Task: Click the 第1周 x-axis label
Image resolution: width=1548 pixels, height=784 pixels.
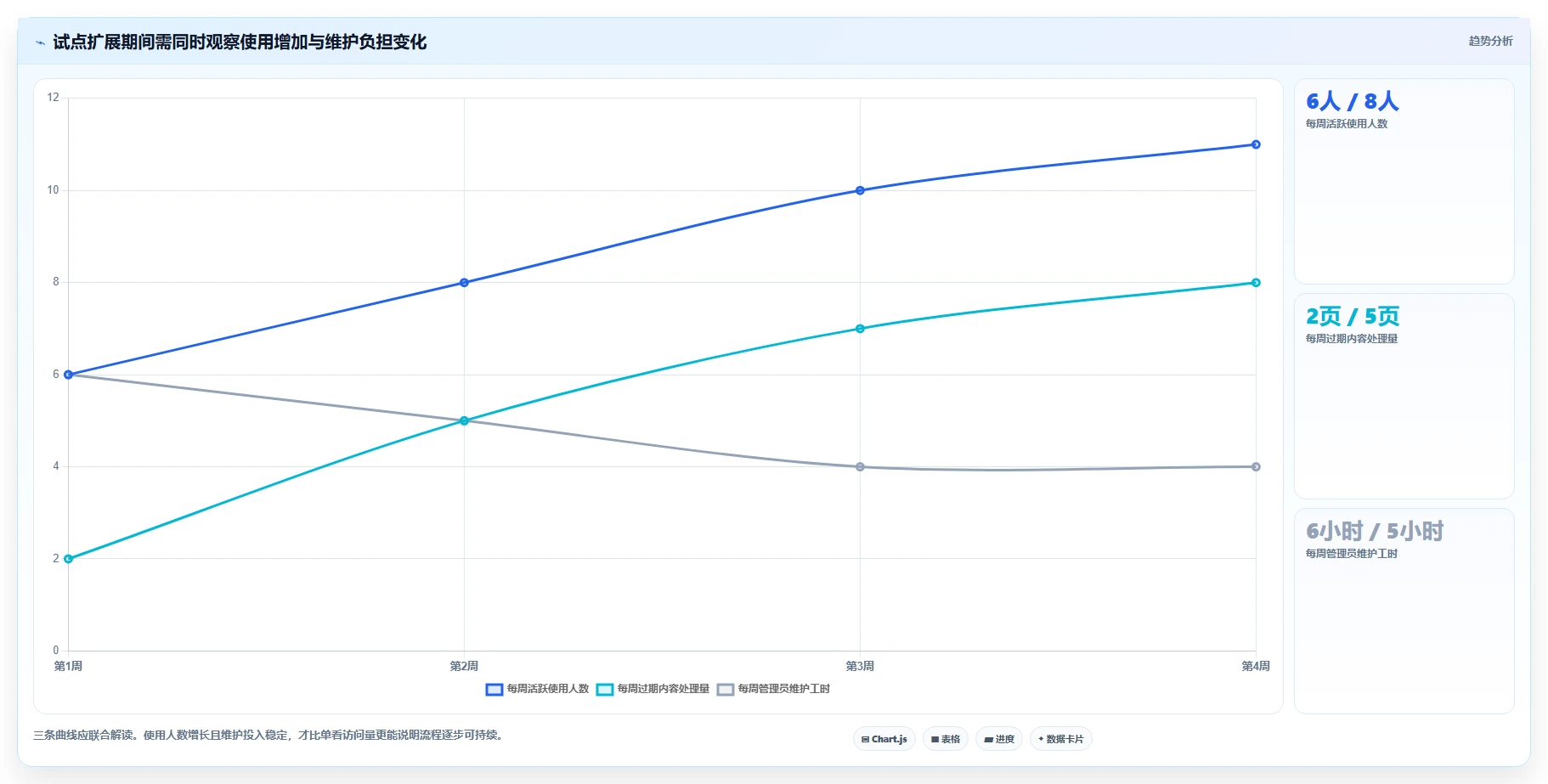Action: [68, 666]
